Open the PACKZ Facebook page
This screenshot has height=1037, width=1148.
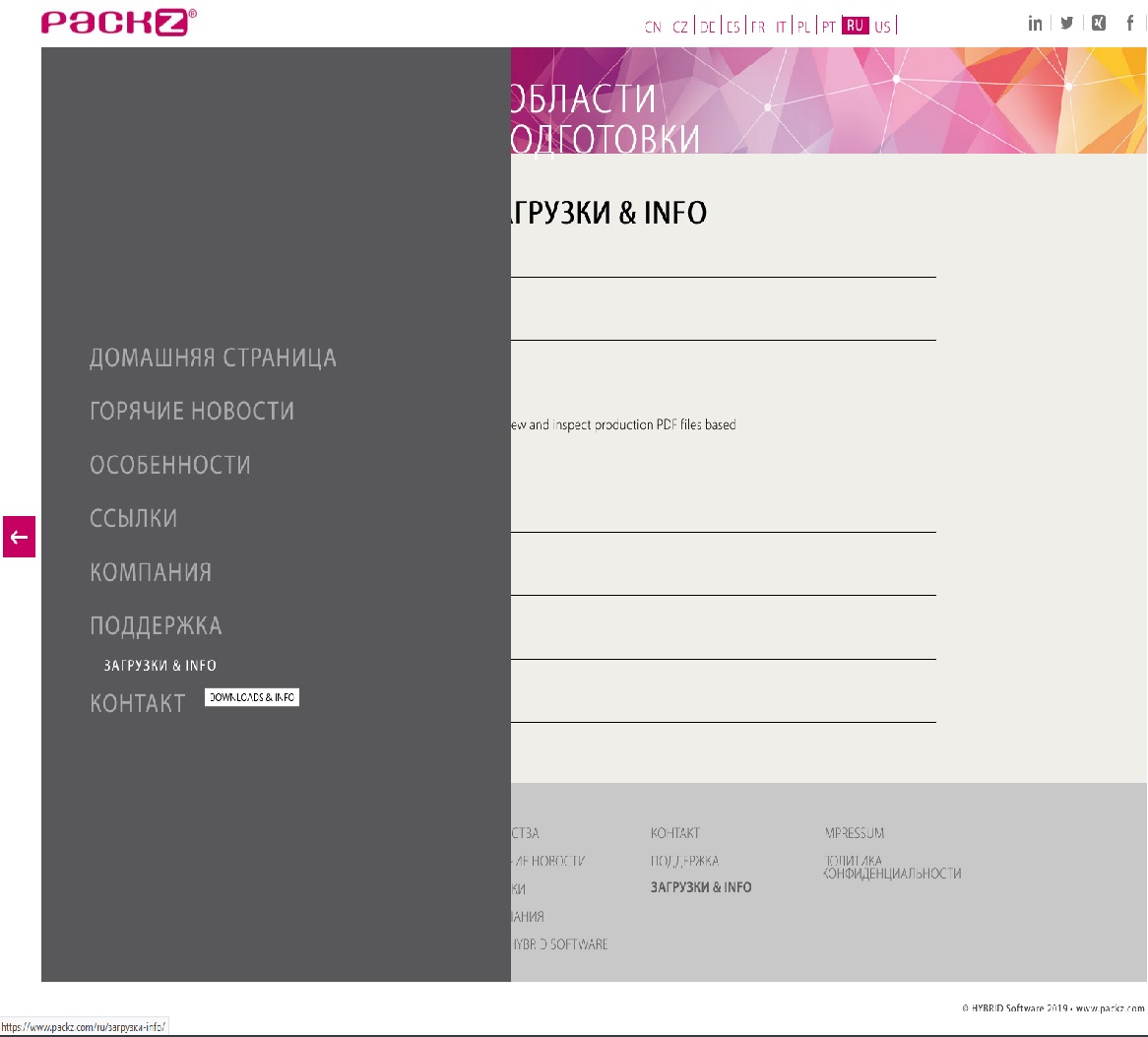pyautogui.click(x=1129, y=24)
